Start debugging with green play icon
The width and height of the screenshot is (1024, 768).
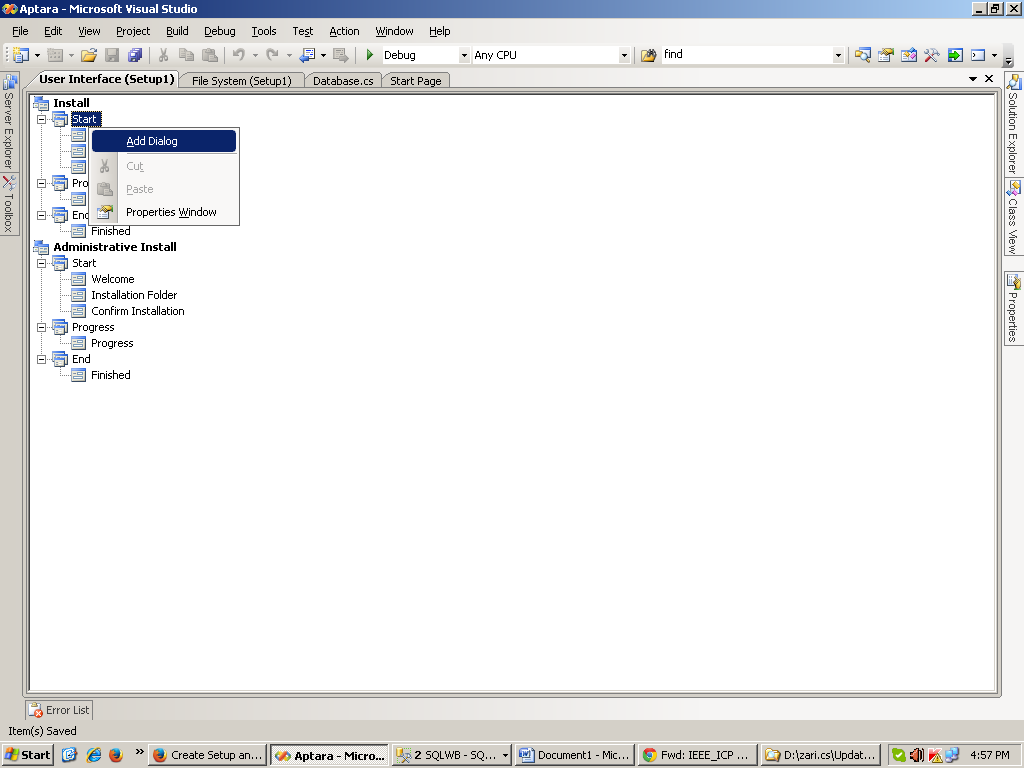370,56
